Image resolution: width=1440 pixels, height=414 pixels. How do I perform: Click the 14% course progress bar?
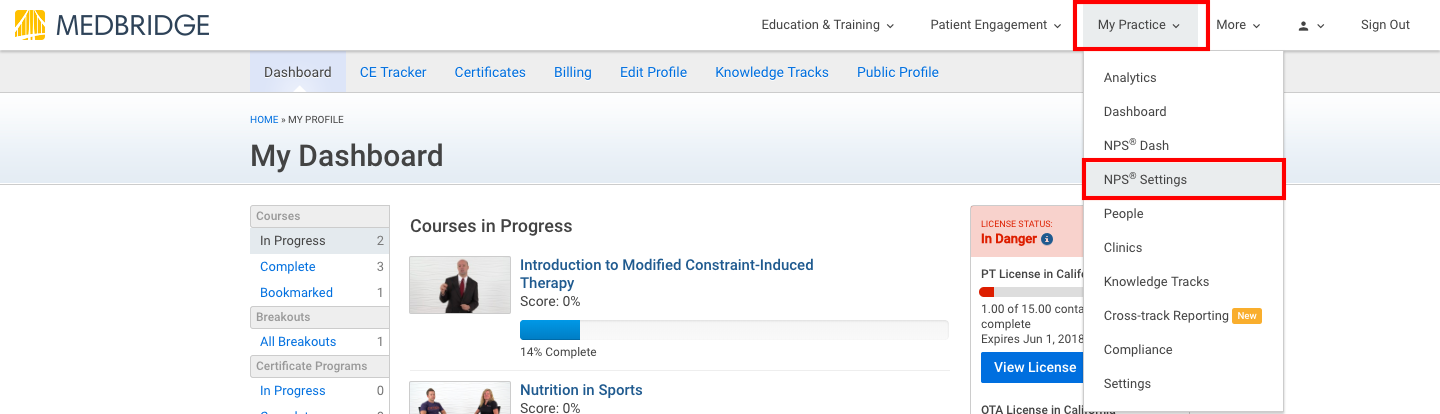coord(734,331)
